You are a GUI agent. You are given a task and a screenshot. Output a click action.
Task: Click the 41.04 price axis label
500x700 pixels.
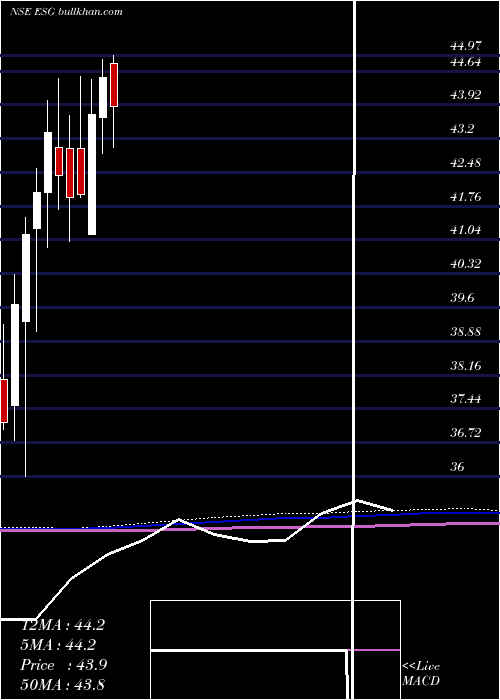(x=466, y=230)
